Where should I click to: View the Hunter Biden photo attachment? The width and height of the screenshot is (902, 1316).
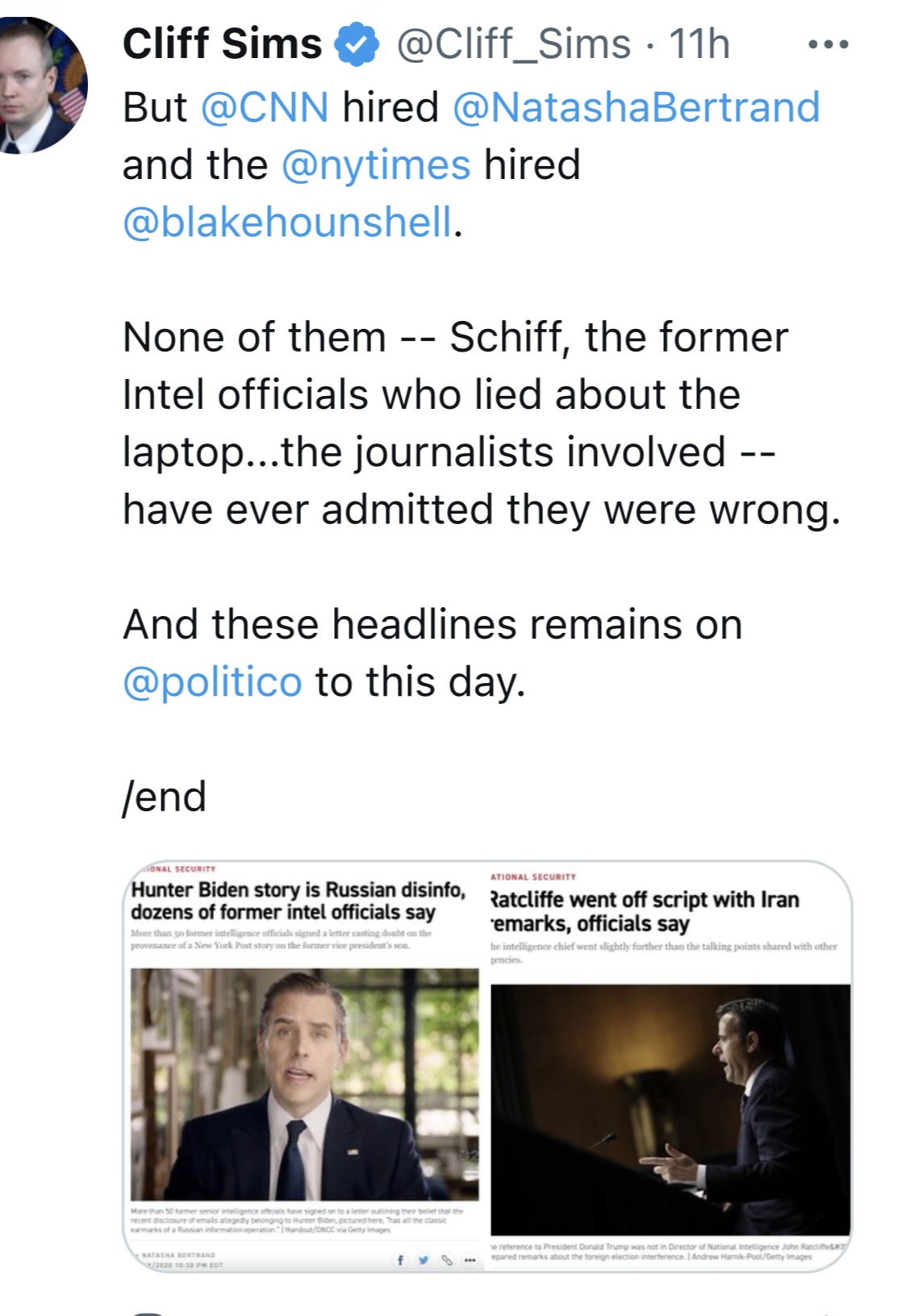305,1085
